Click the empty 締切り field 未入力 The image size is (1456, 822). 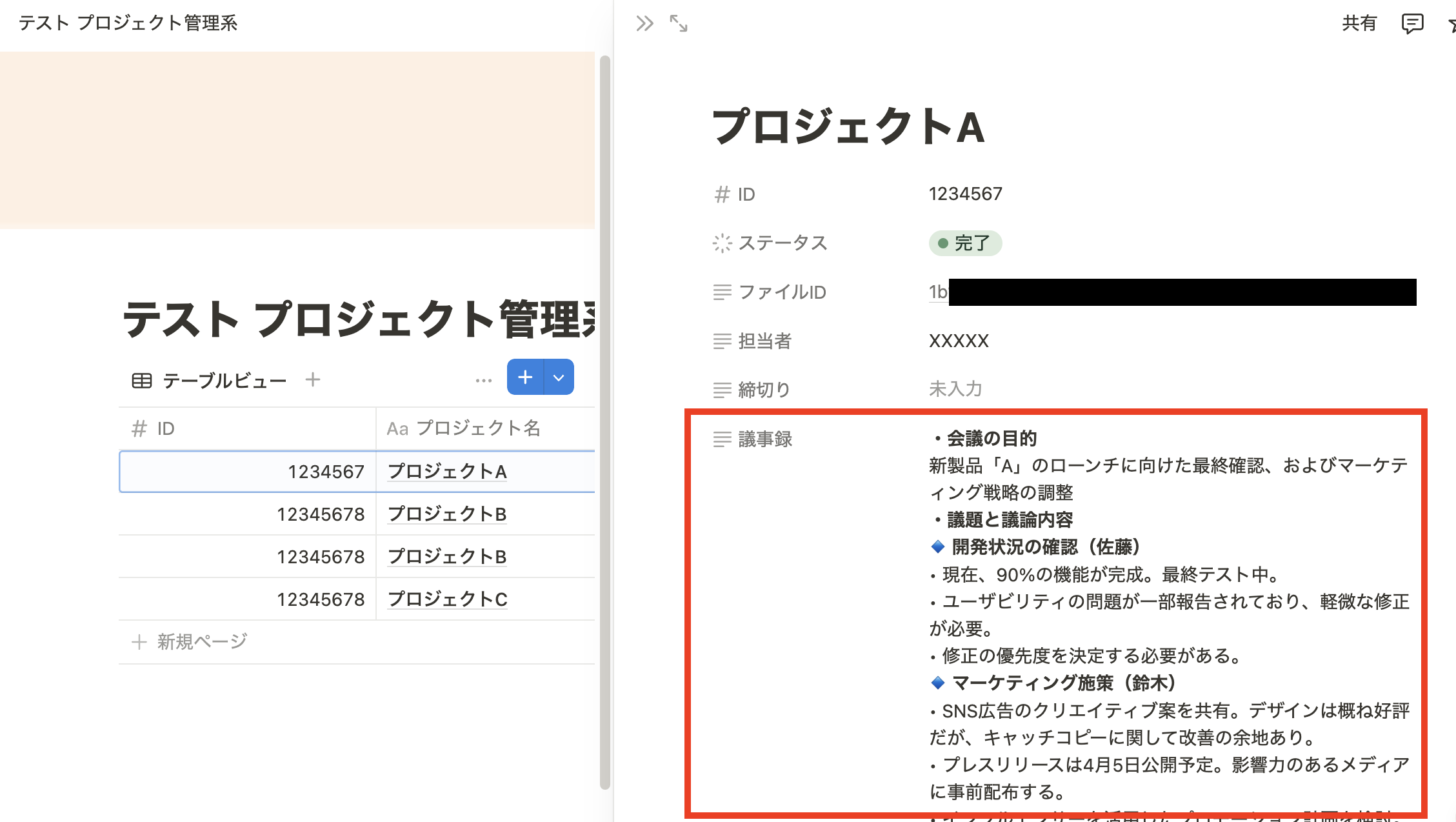click(955, 389)
